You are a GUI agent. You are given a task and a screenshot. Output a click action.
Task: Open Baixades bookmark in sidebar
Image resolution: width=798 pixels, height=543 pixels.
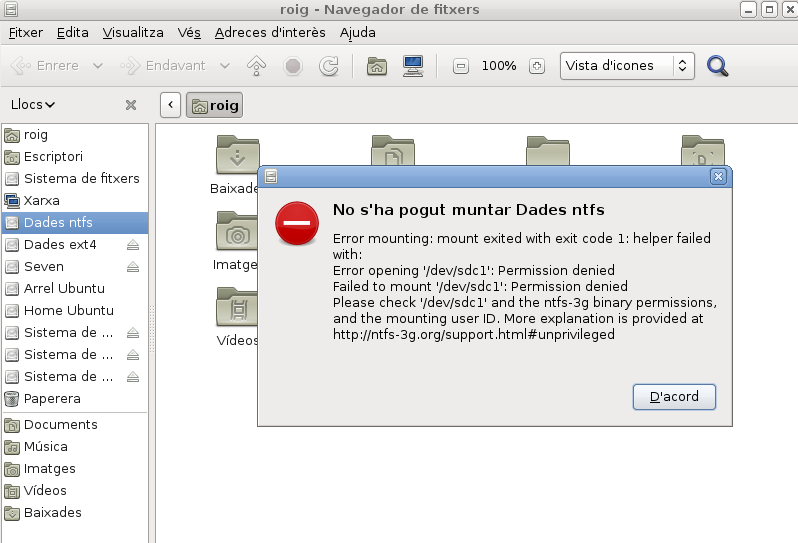coord(75,512)
